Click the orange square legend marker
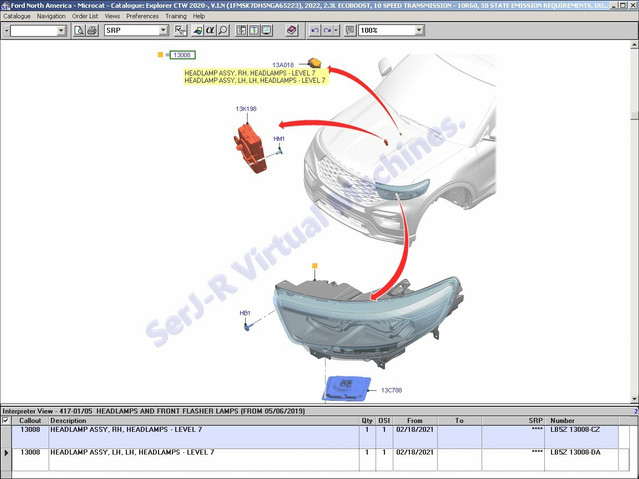The image size is (639, 479). click(160, 55)
